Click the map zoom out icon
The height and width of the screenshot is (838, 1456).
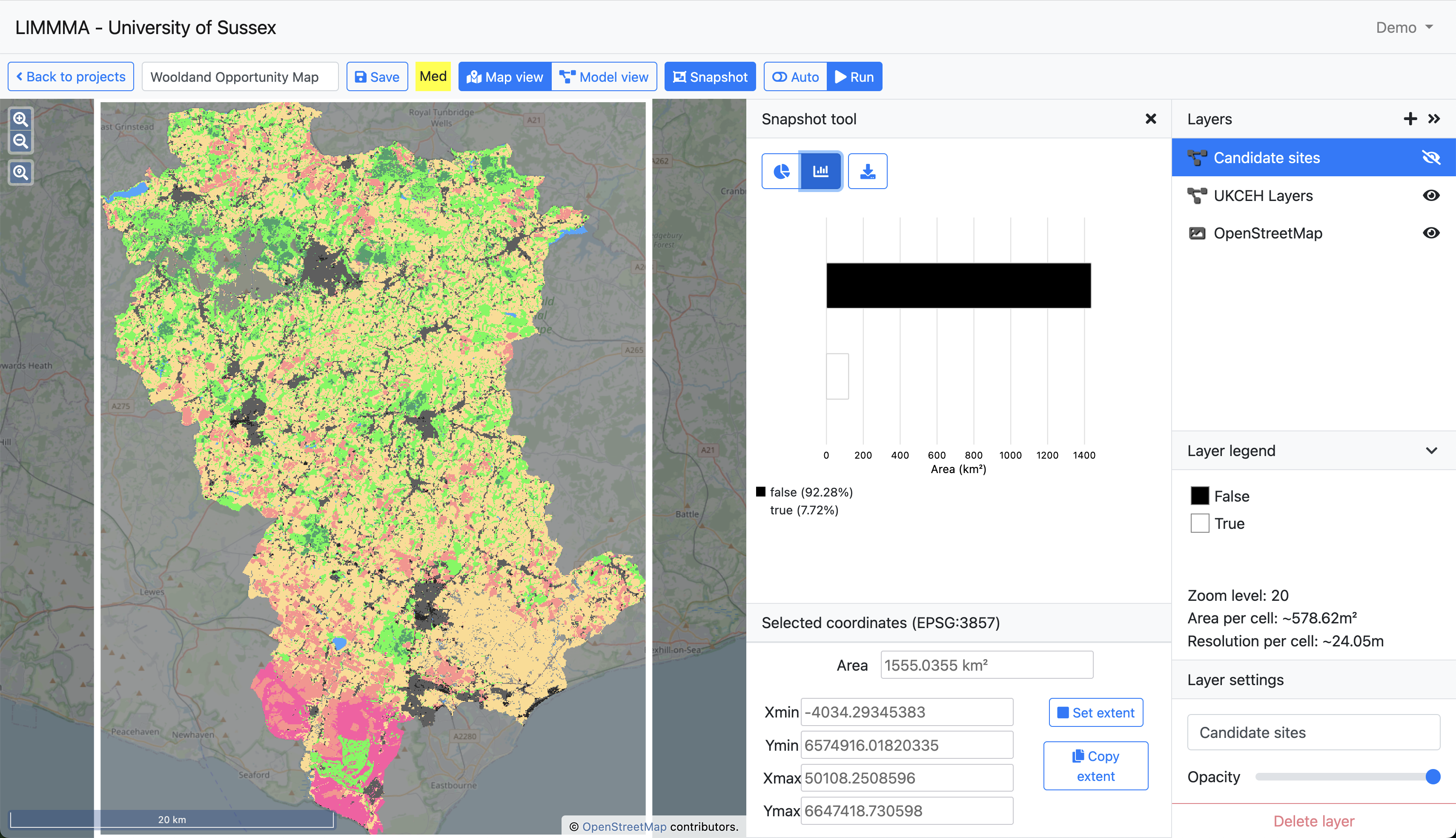pos(21,142)
